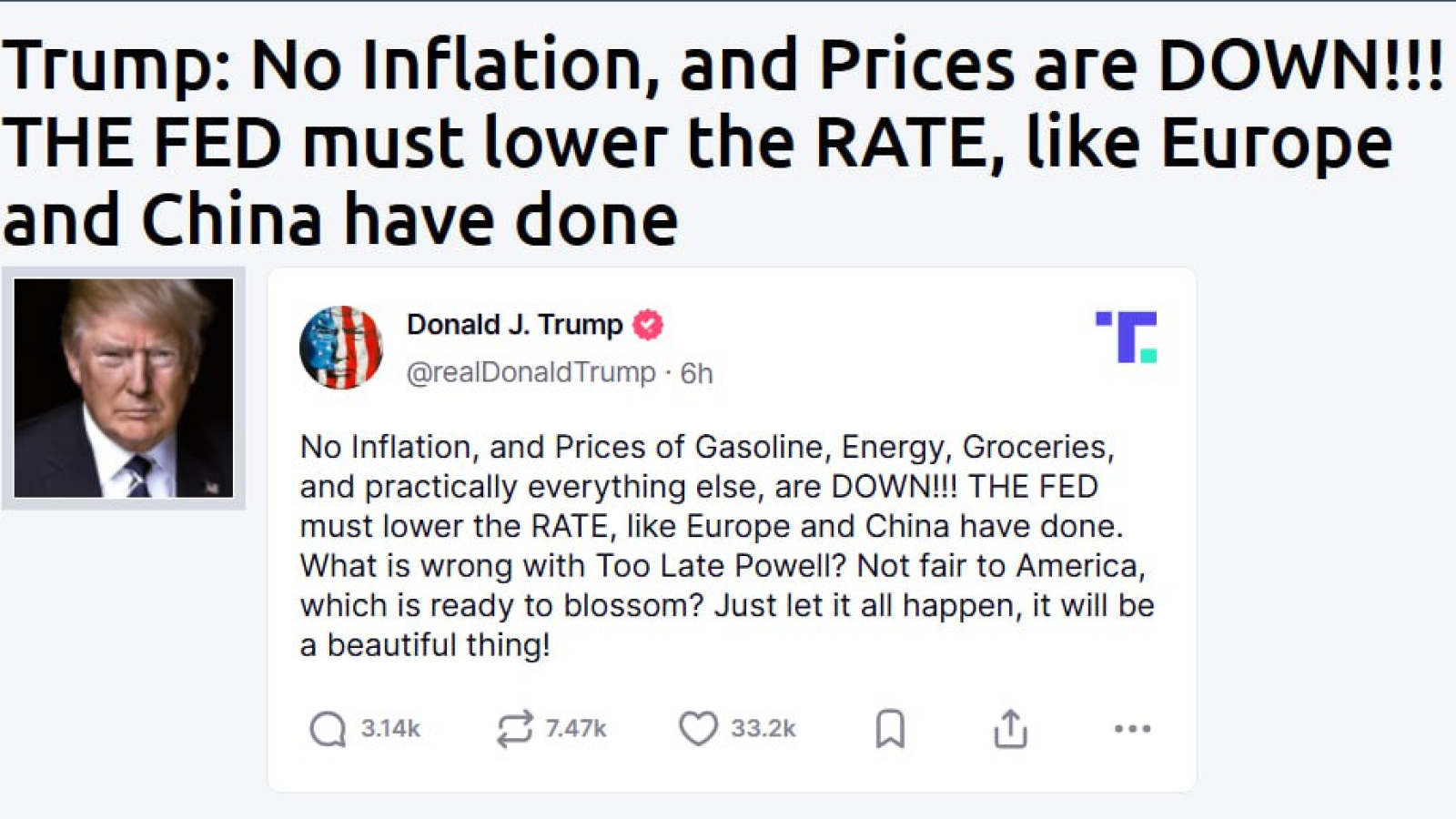The width and height of the screenshot is (1456, 819).
Task: Open the Trump portrait thumbnail image
Action: 124,388
